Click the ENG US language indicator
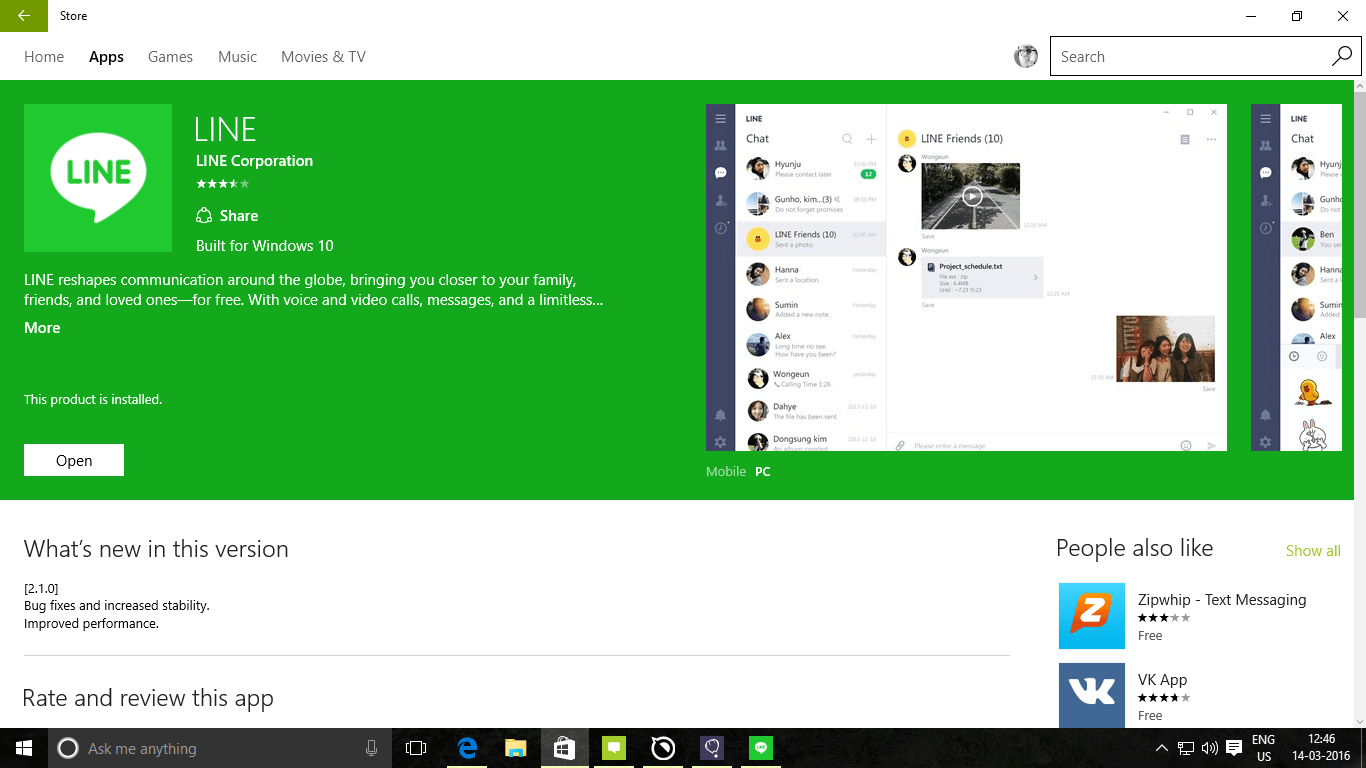Viewport: 1366px width, 768px height. (x=1264, y=748)
